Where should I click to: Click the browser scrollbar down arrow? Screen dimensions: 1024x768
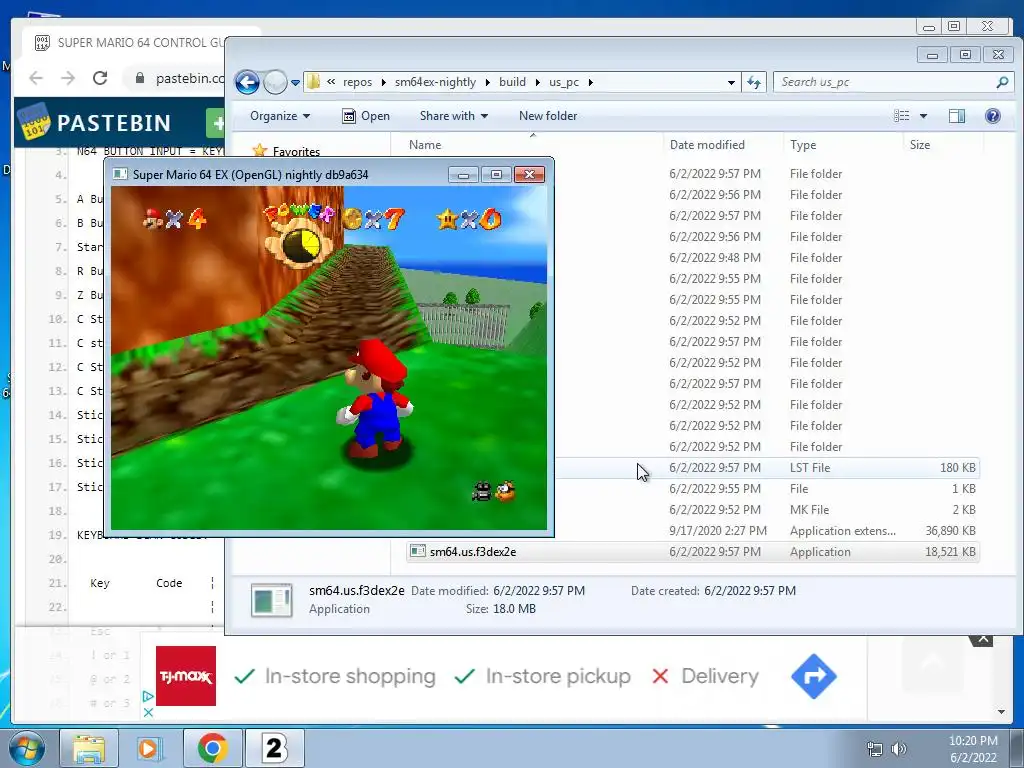click(1001, 712)
